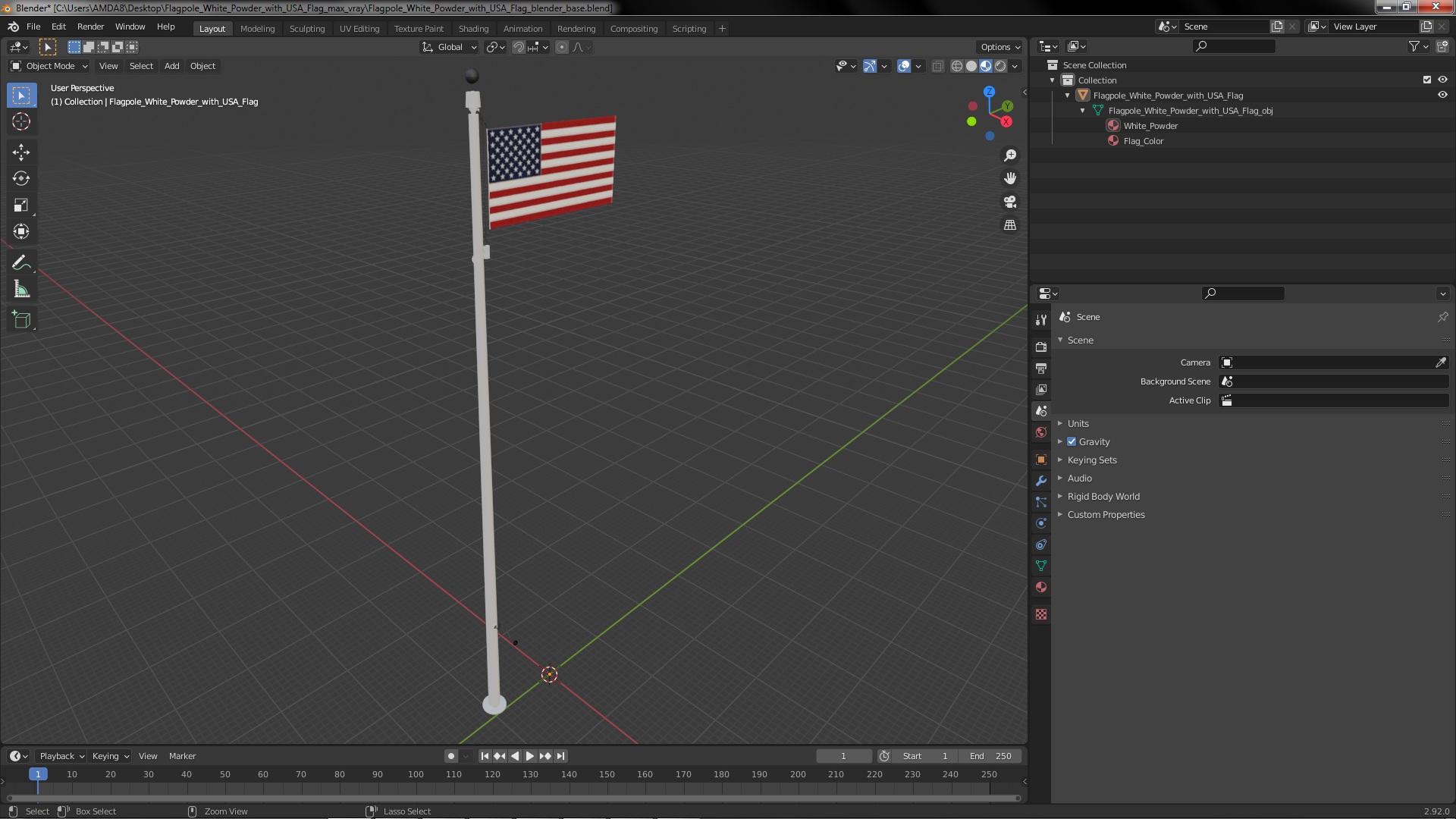This screenshot has height=819, width=1456.
Task: Switch perspective/orthographic with grid icon
Action: coord(1010,225)
